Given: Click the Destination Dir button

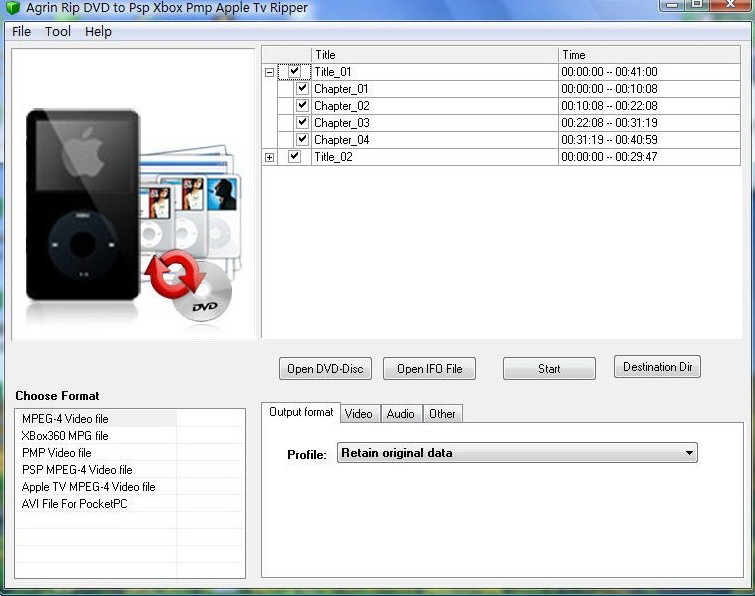Looking at the screenshot, I should 657,367.
